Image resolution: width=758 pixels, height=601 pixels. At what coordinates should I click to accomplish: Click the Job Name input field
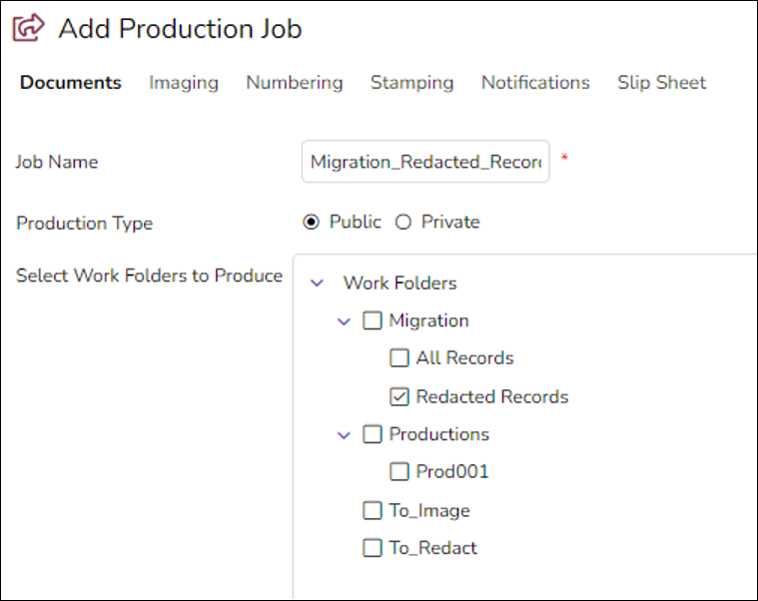point(425,161)
